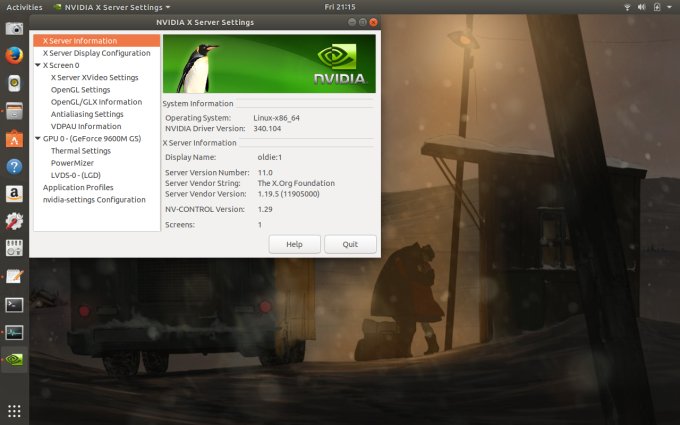The width and height of the screenshot is (680, 425).
Task: Click NV-CONTROL version value 1.29
Action: pyautogui.click(x=265, y=209)
